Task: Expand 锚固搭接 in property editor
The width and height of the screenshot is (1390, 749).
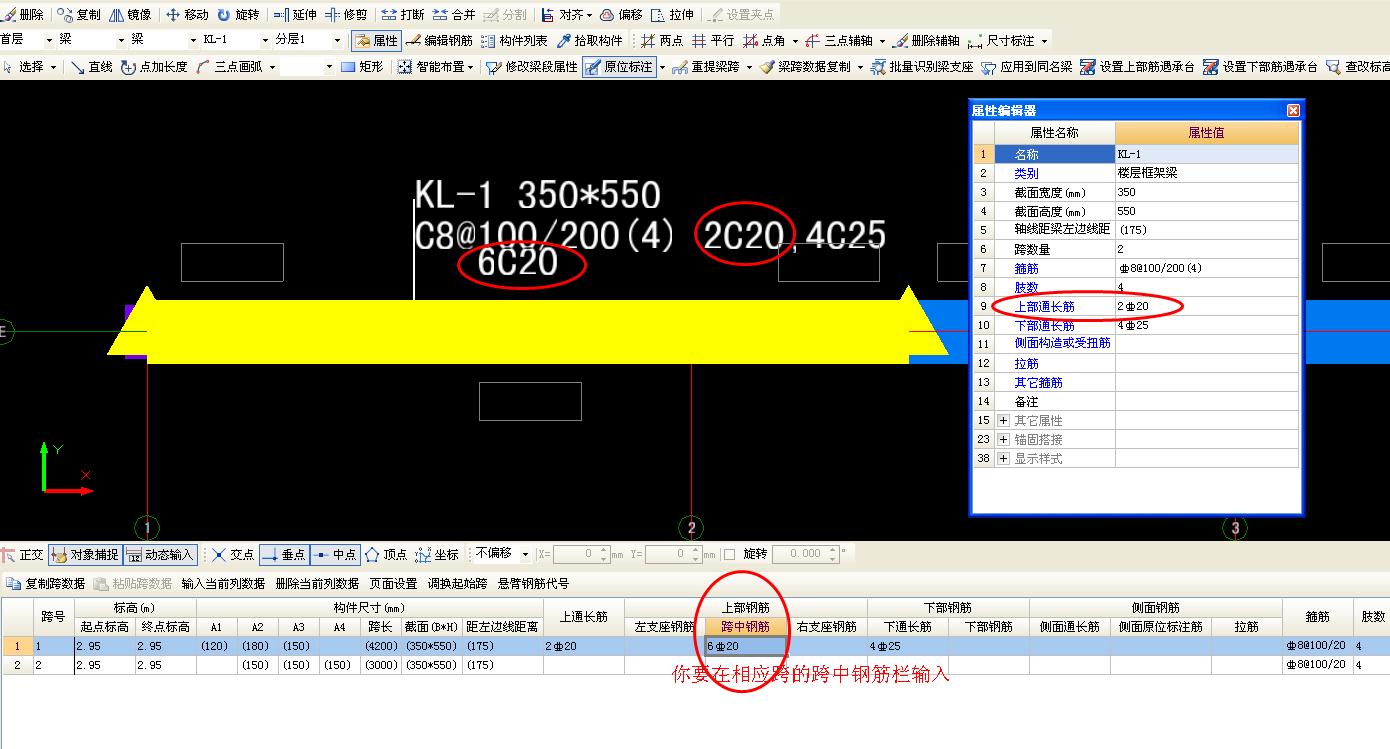Action: [x=1004, y=440]
